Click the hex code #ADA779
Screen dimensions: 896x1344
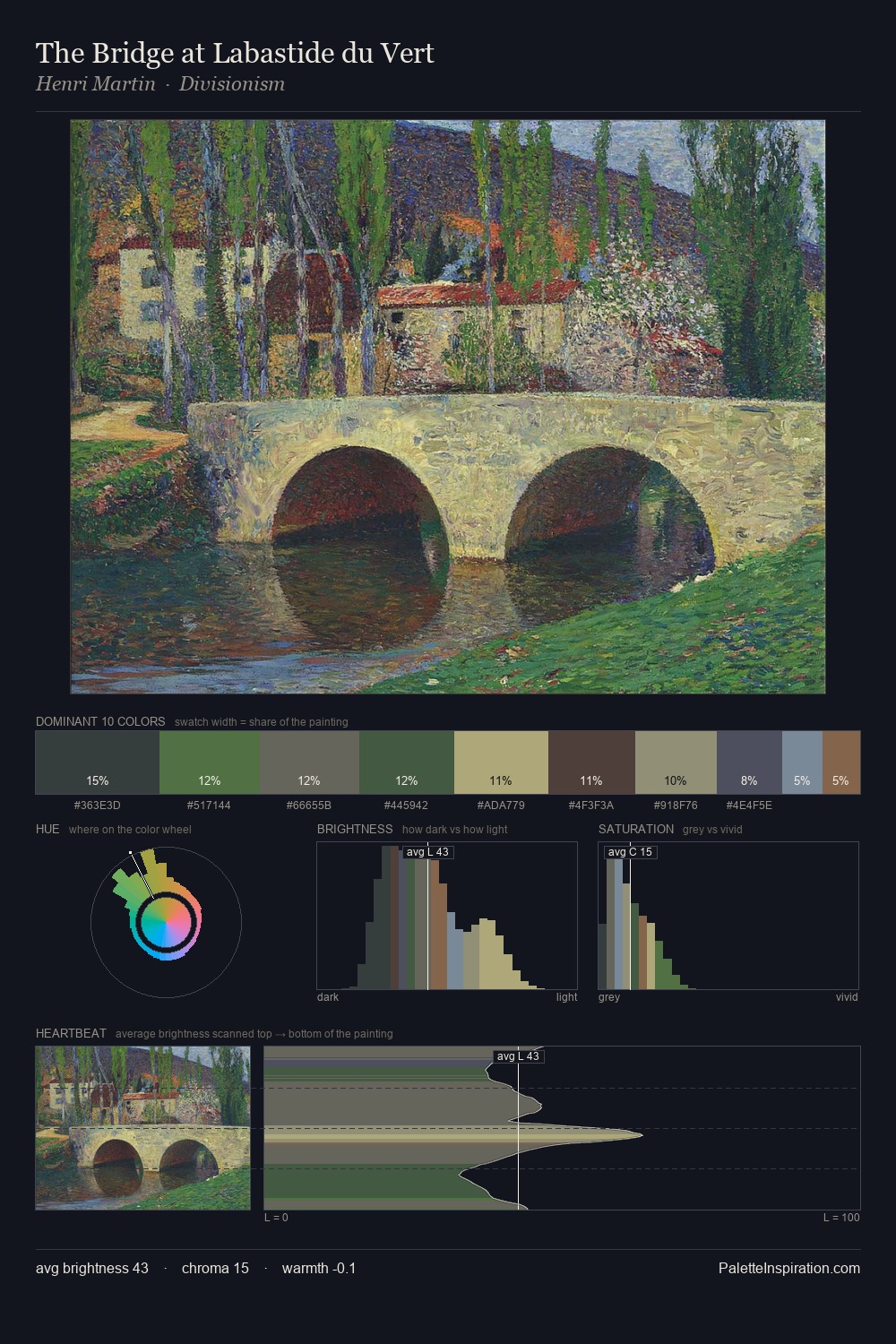pyautogui.click(x=501, y=806)
